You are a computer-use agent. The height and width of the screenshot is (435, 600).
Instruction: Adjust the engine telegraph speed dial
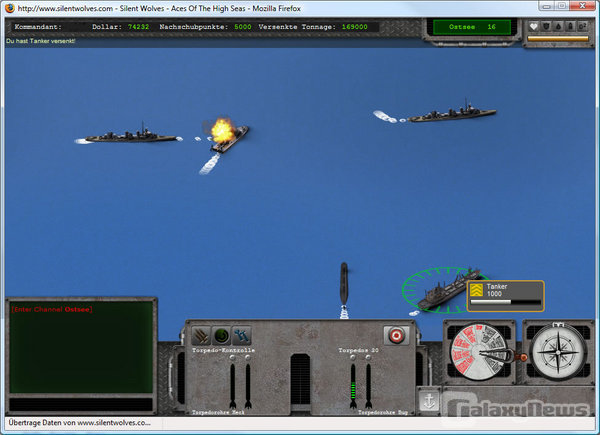(x=481, y=356)
